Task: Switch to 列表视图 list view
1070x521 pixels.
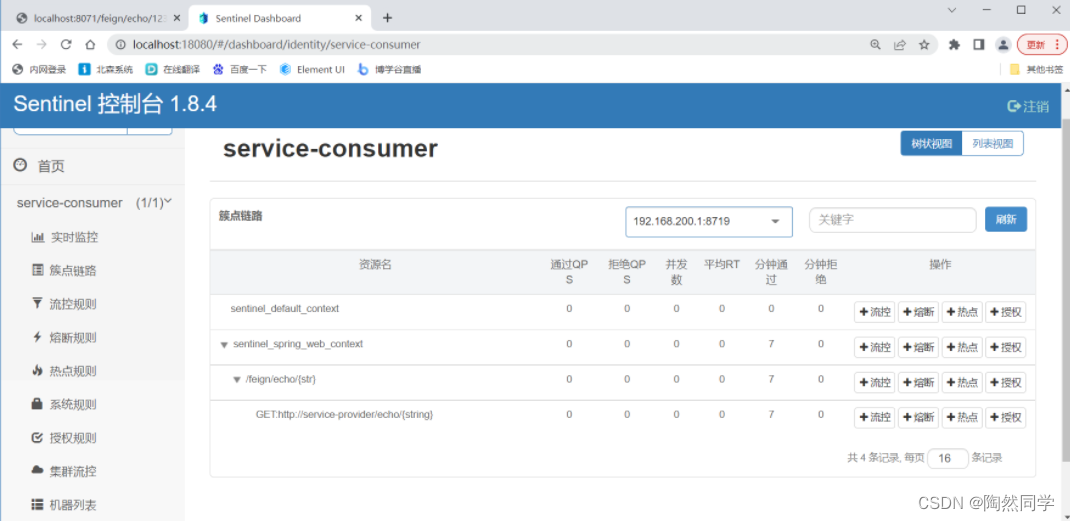Action: tap(993, 143)
